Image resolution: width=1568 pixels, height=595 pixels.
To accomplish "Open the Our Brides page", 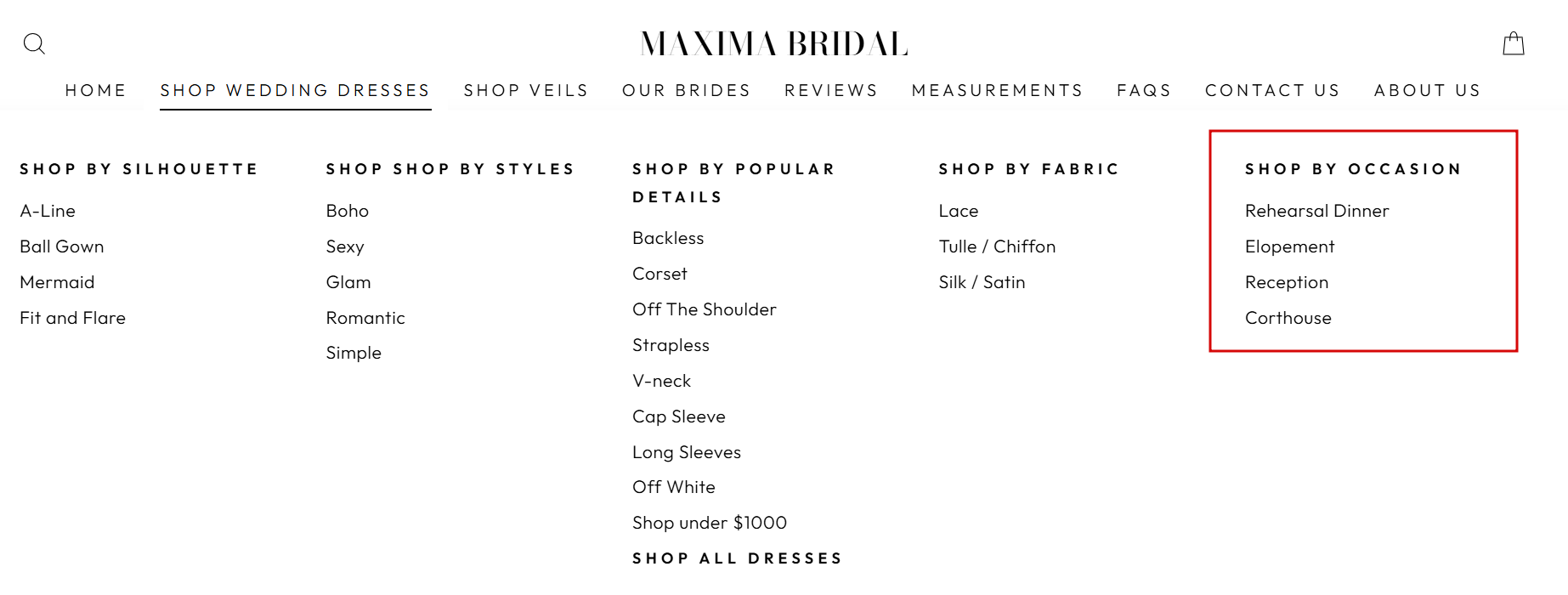I will point(687,90).
